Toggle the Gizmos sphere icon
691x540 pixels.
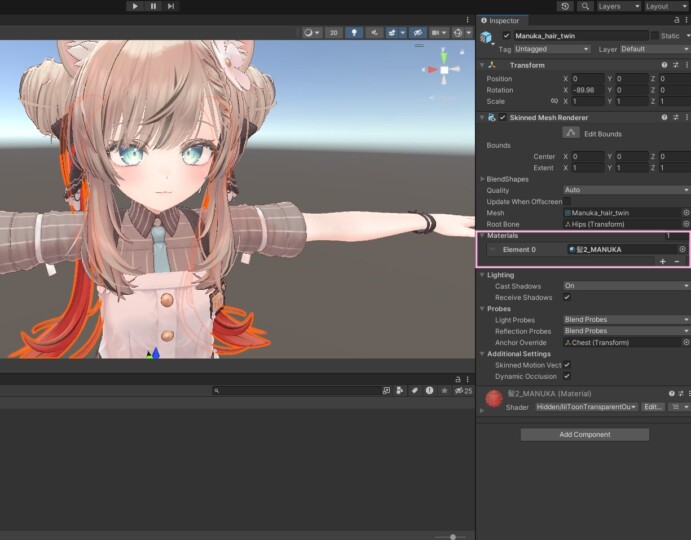pyautogui.click(x=458, y=33)
